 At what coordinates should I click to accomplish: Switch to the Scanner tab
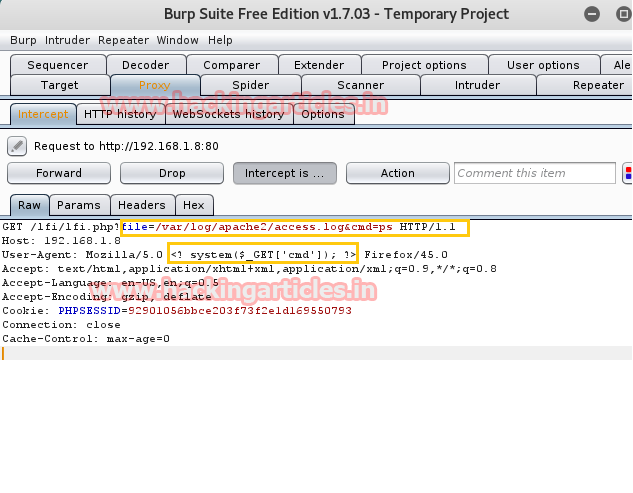[361, 85]
